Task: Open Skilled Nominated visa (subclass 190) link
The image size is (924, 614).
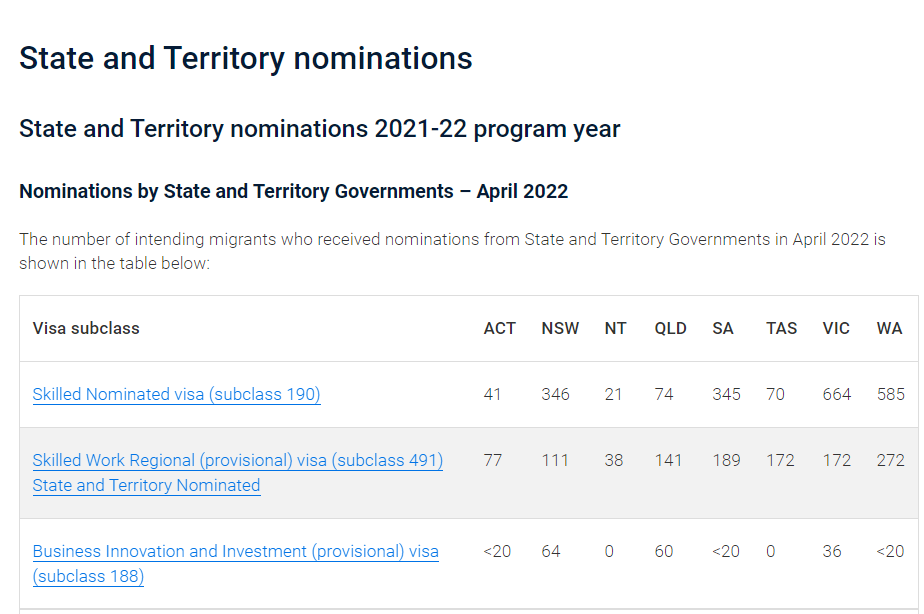Action: click(x=176, y=394)
